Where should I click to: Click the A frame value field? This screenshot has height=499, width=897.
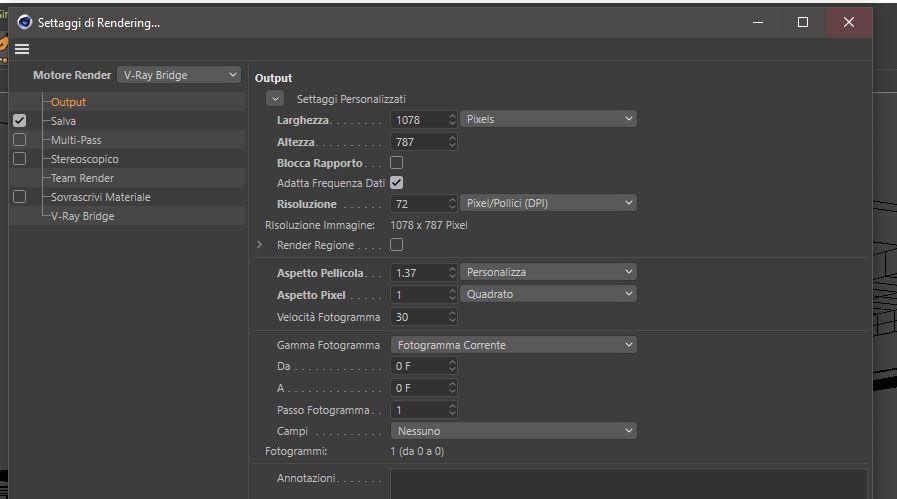[x=419, y=388]
